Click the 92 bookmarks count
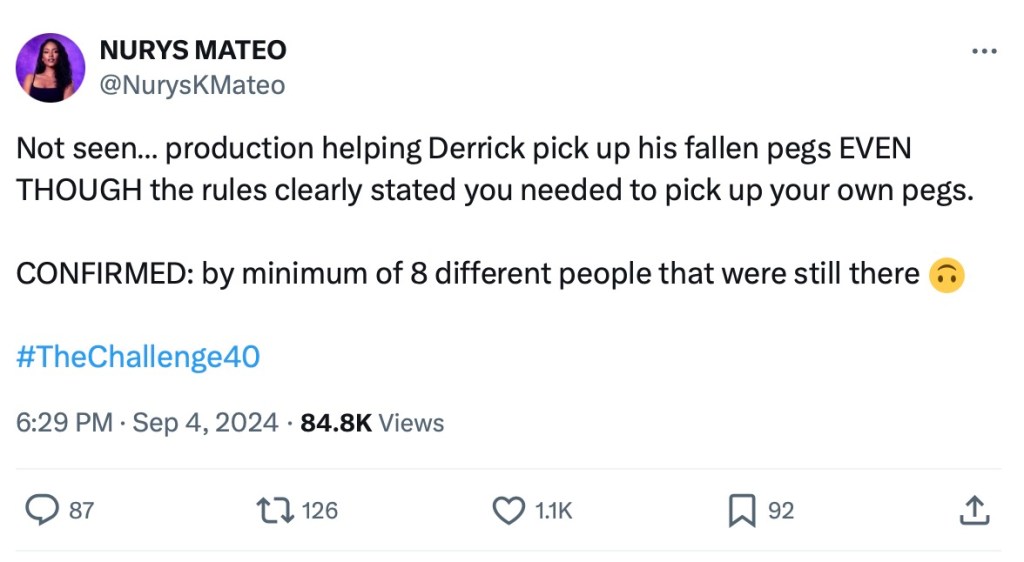 781,511
